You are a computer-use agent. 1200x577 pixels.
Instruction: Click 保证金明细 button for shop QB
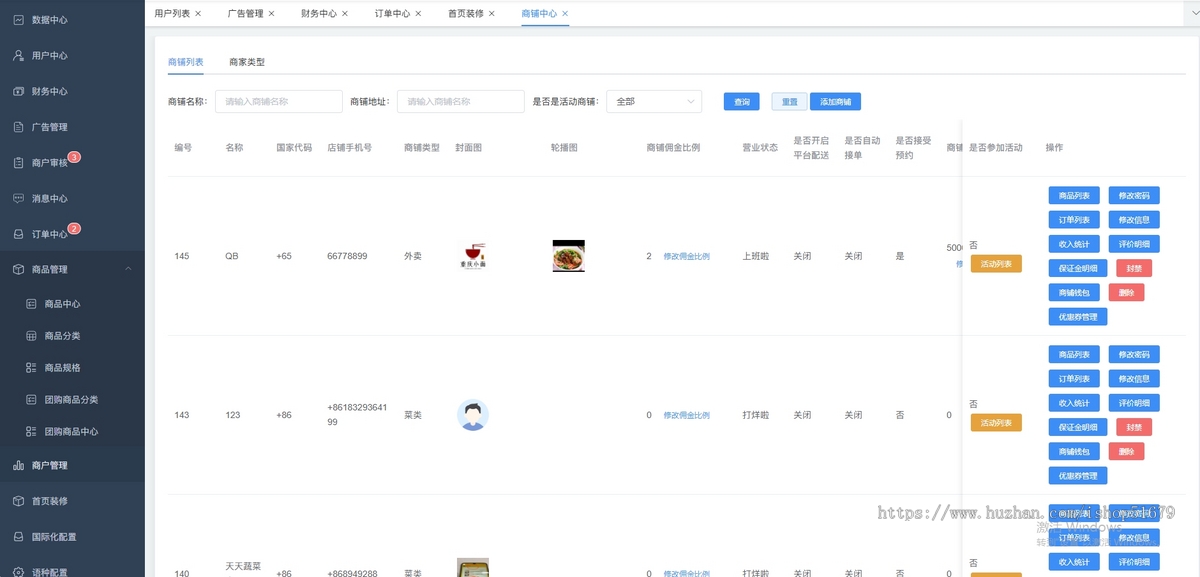pos(1078,268)
